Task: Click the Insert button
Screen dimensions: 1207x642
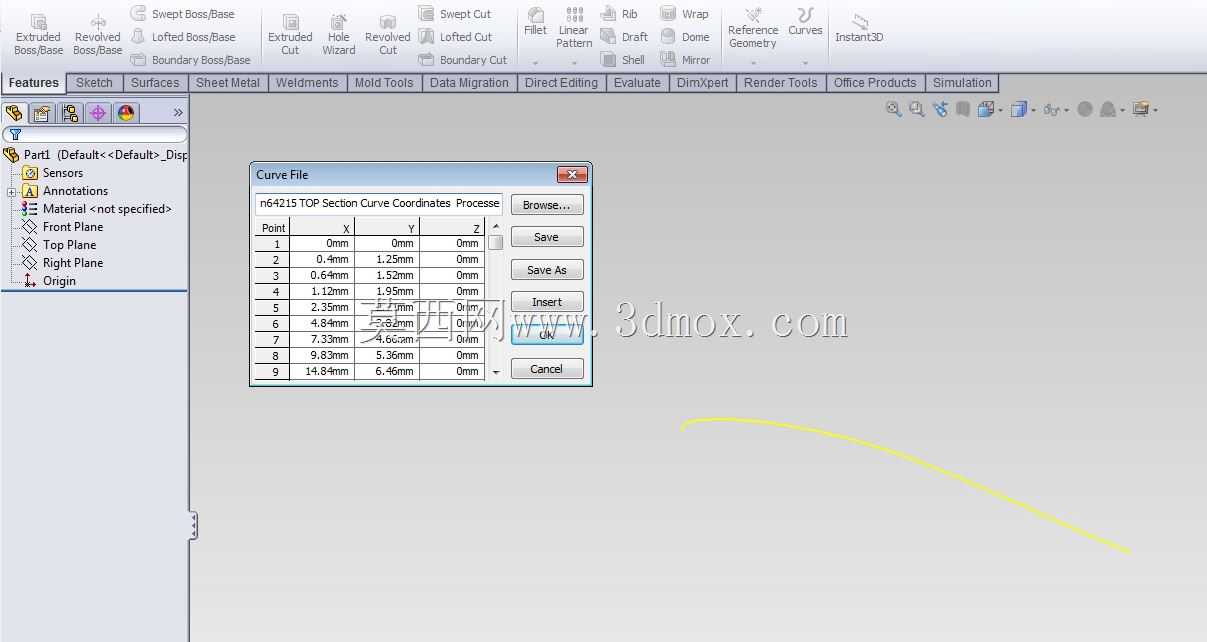Action: pos(547,302)
